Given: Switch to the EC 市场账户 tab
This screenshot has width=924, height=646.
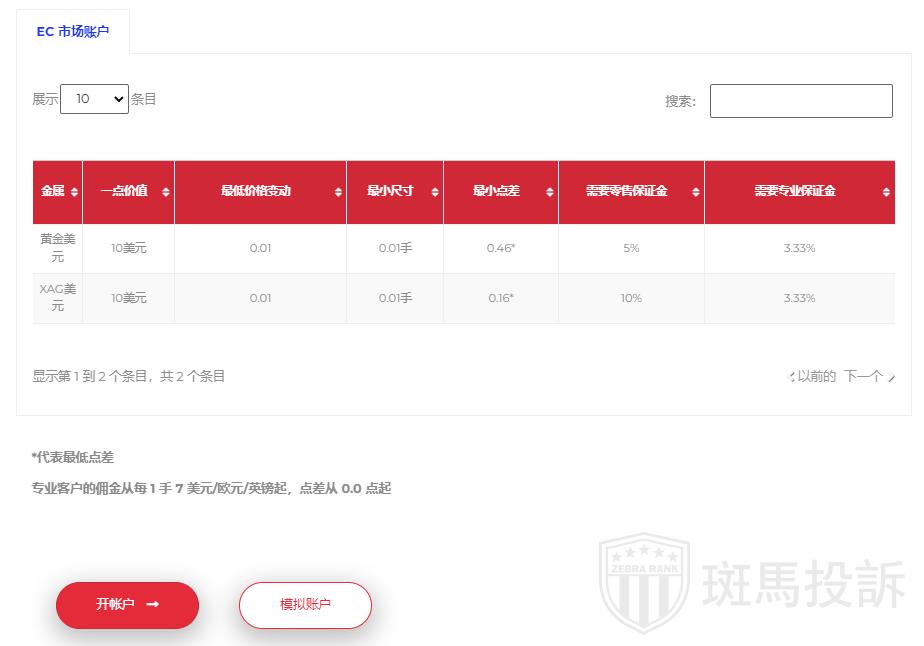Looking at the screenshot, I should (73, 32).
